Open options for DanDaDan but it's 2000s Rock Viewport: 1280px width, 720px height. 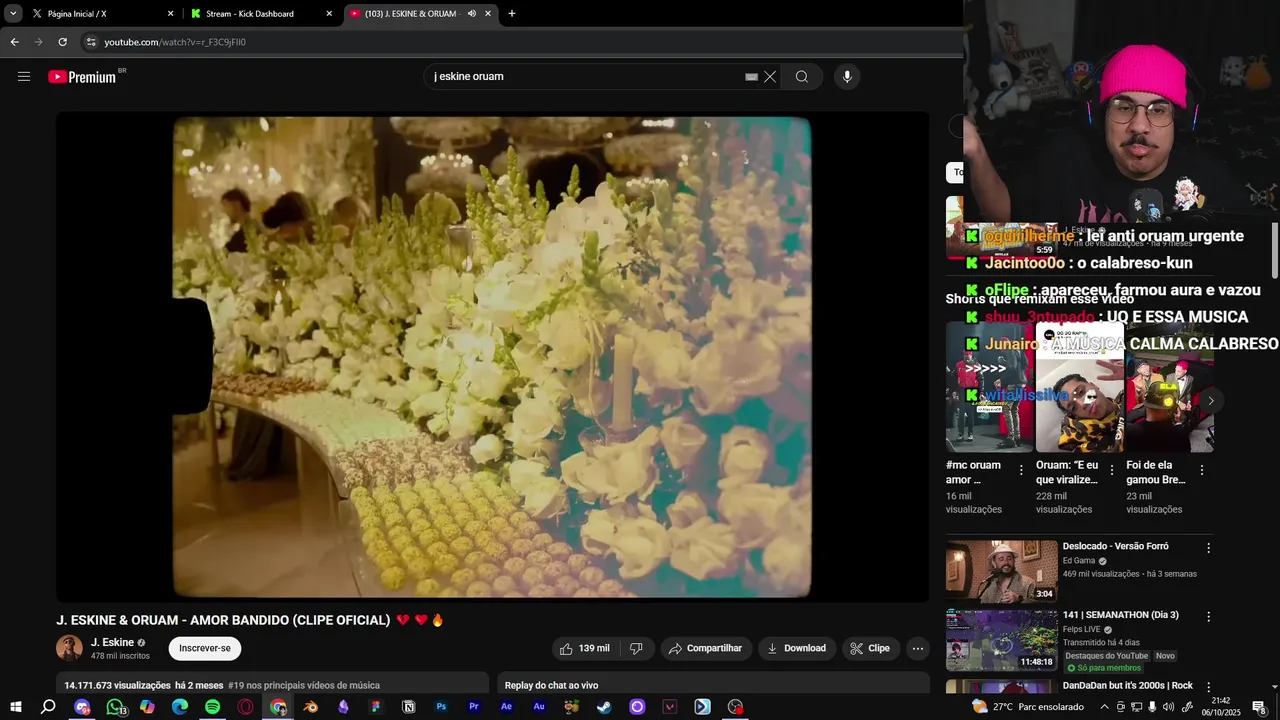click(x=1208, y=687)
